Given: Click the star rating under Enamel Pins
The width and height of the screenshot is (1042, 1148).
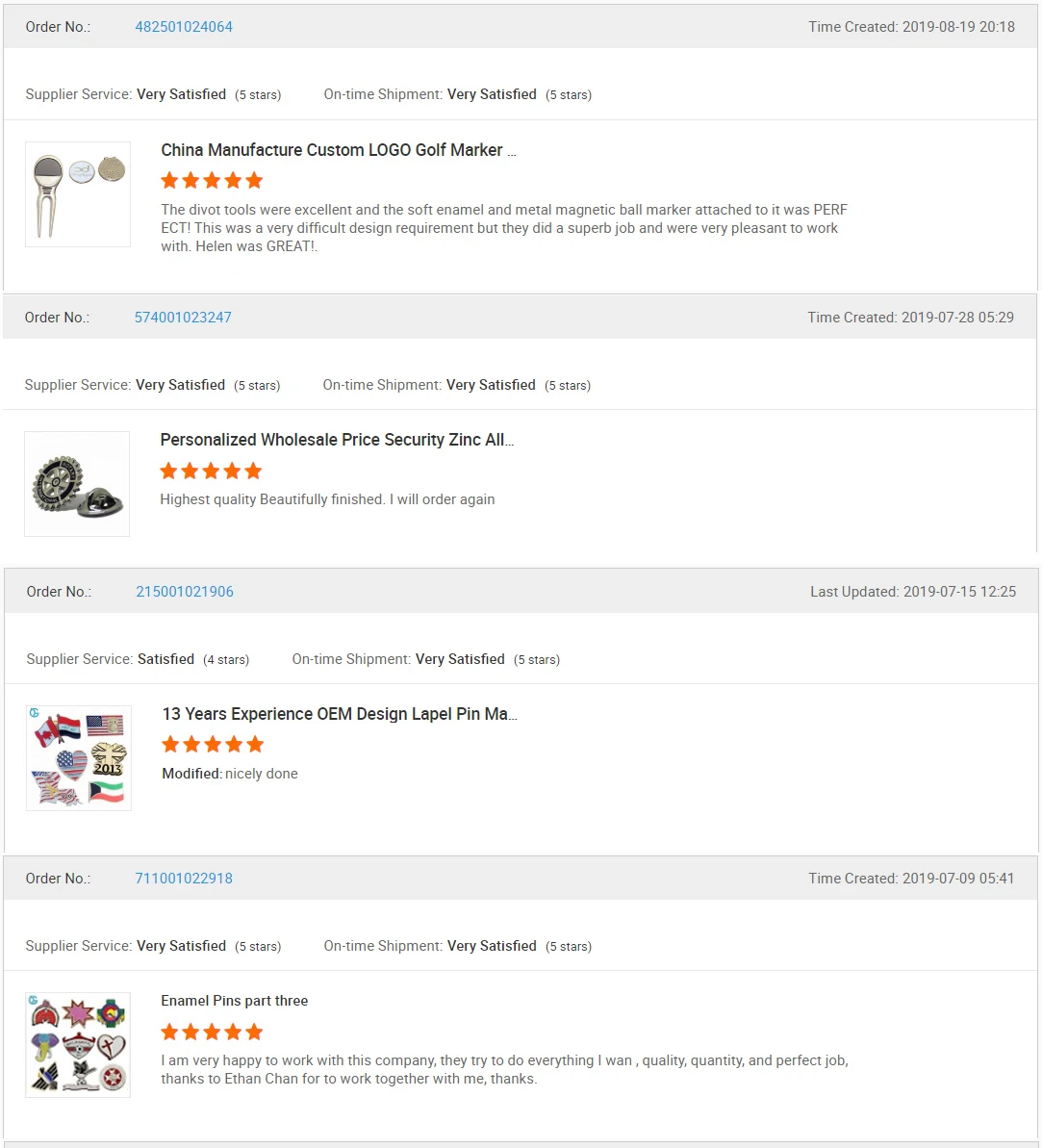Looking at the screenshot, I should [x=212, y=1032].
